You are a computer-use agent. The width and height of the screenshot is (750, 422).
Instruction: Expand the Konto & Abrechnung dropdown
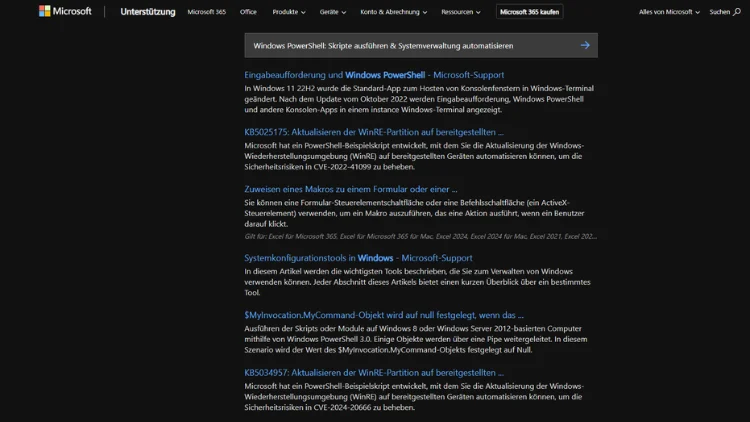click(394, 11)
